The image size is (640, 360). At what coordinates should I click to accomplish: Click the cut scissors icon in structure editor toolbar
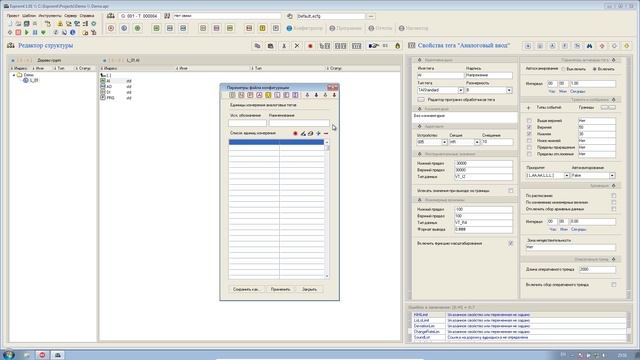[284, 46]
